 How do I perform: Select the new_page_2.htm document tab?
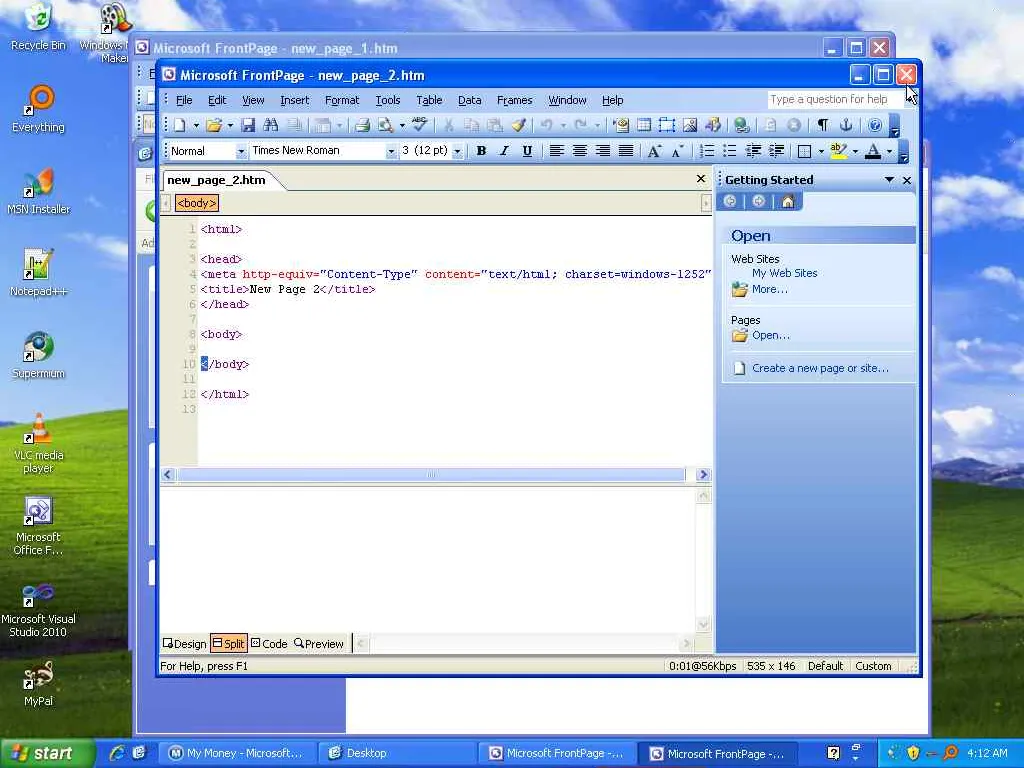(x=217, y=180)
